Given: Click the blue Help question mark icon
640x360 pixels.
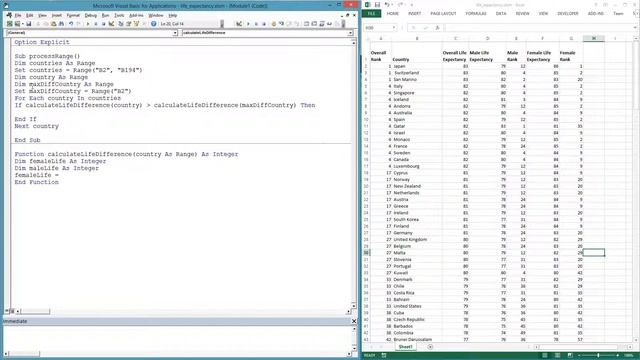Looking at the screenshot, I should click(x=153, y=24).
